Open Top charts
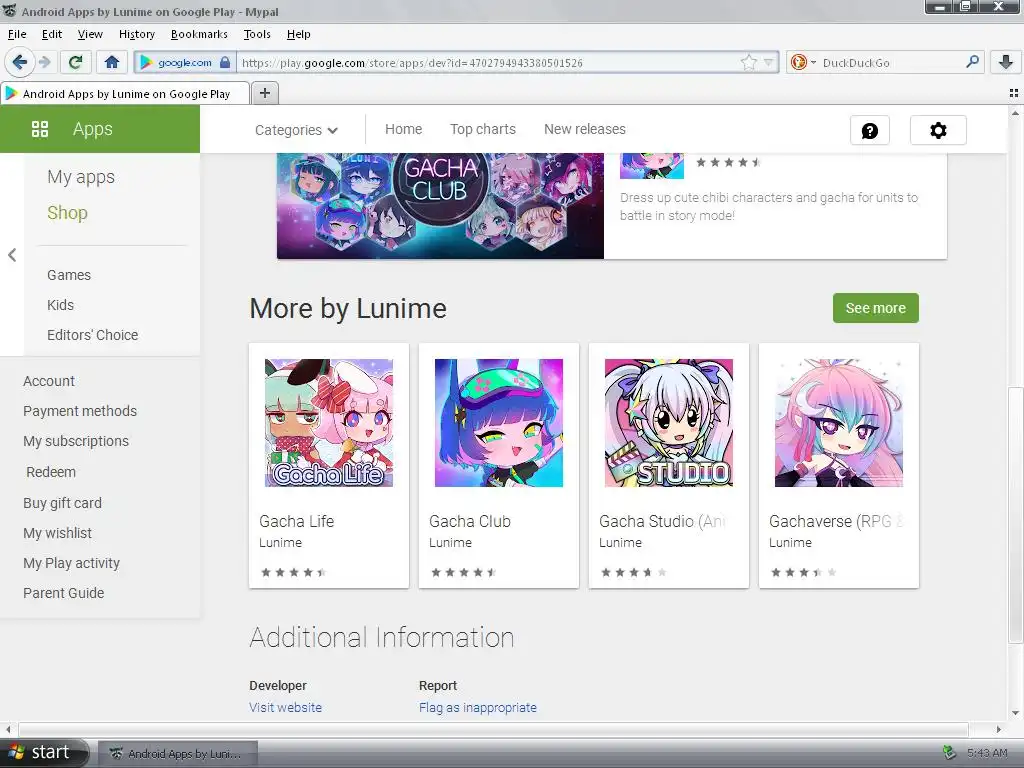 click(x=483, y=129)
